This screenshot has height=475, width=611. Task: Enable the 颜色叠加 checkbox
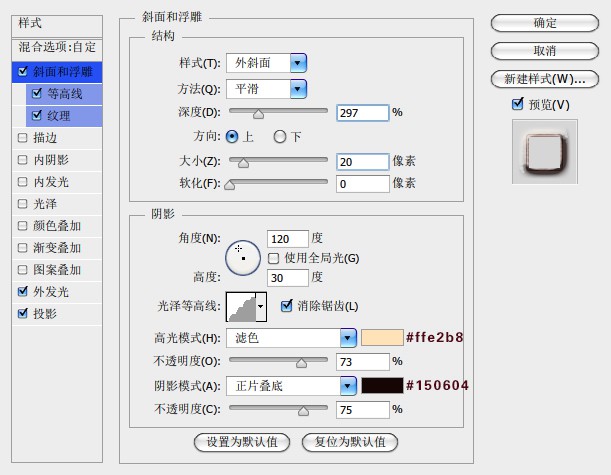[23, 226]
